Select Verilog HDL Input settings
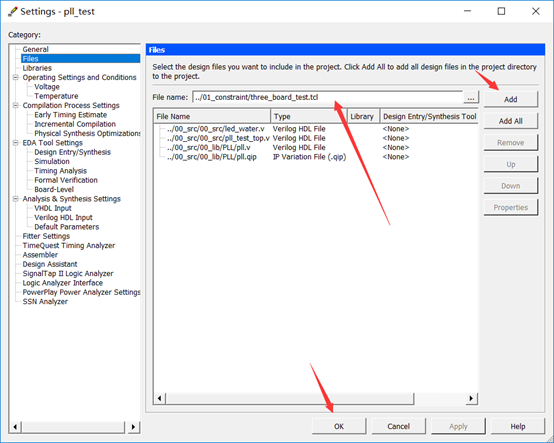The width and height of the screenshot is (554, 443). pyautogui.click(x=63, y=218)
